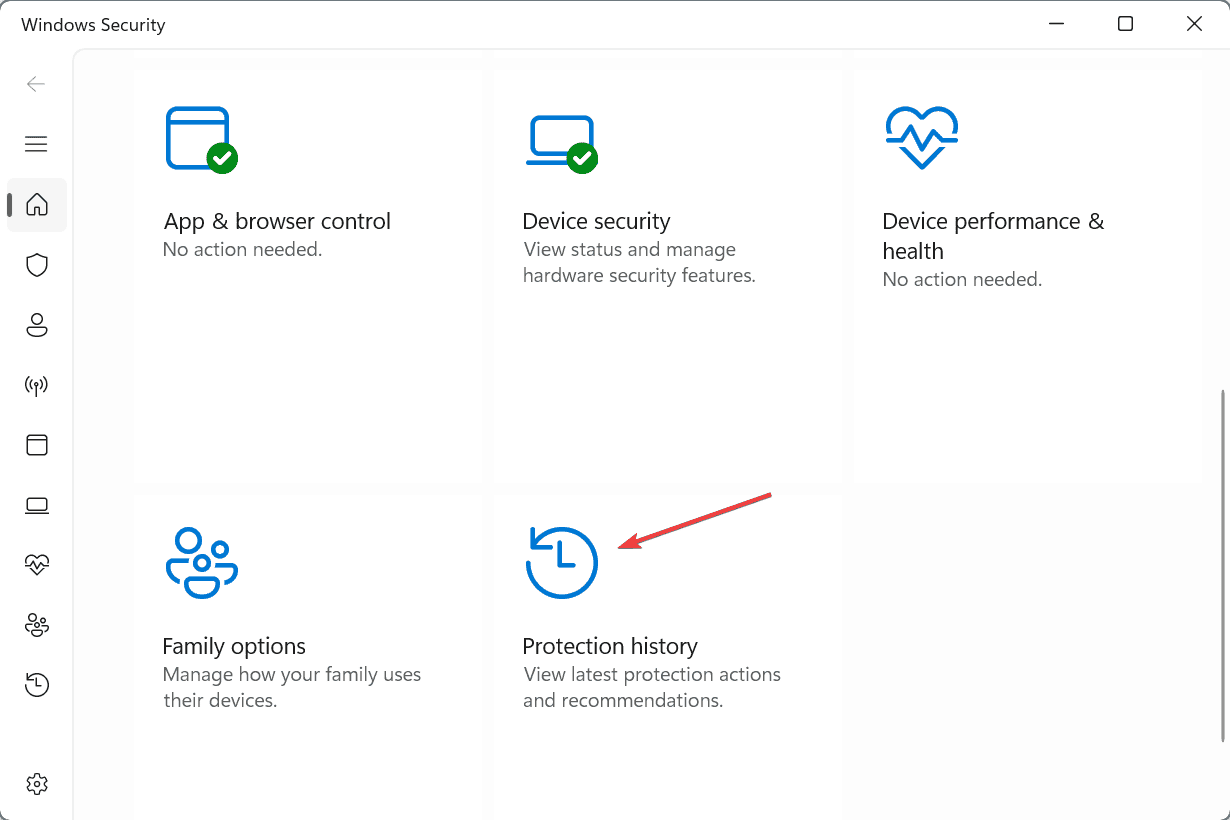
Task: Open Account protection person icon in sidebar
Action: tap(37, 325)
